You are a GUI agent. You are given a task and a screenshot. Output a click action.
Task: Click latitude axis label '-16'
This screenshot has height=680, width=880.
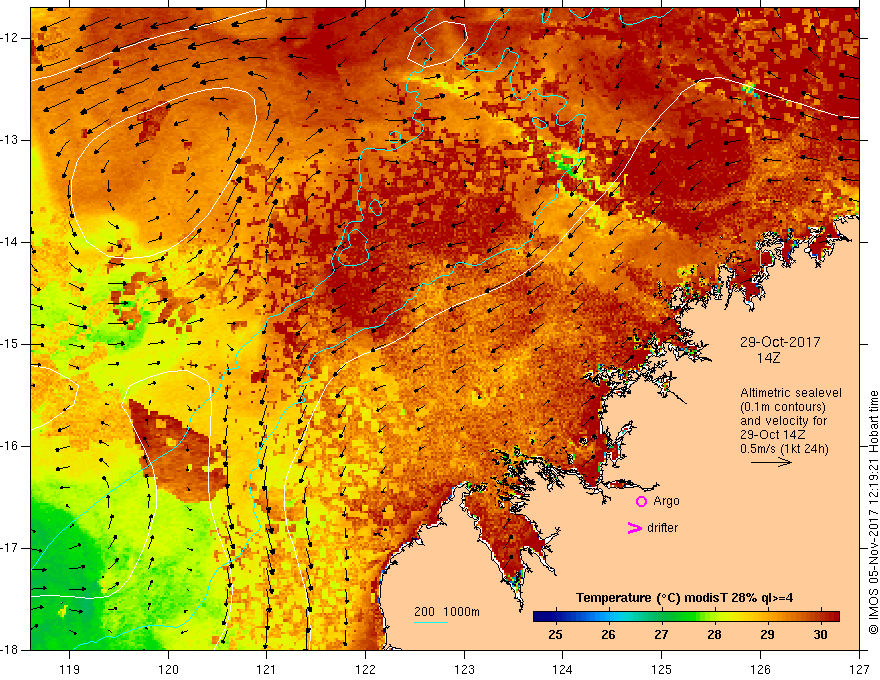11,446
